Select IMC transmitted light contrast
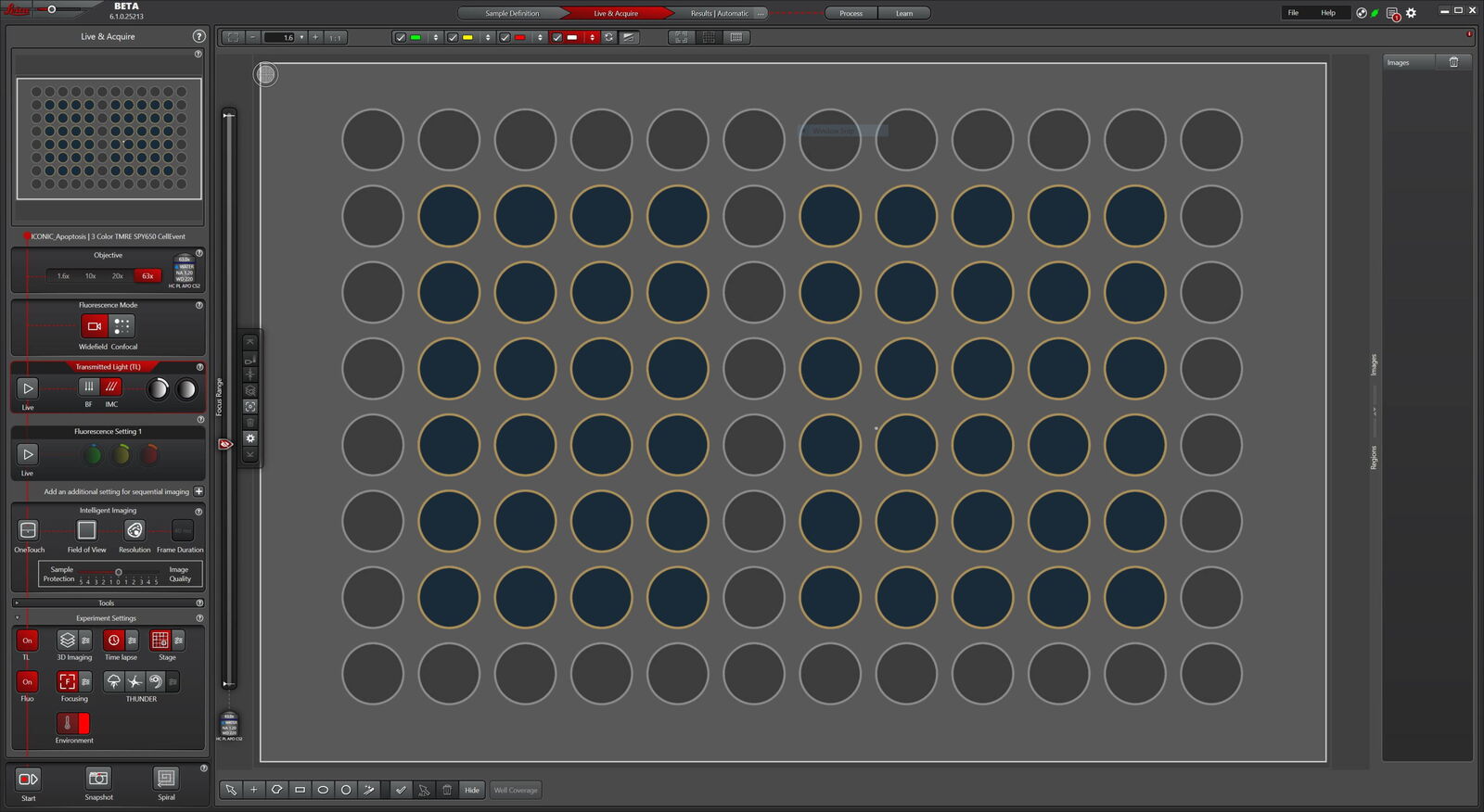This screenshot has width=1484, height=812. 111,387
